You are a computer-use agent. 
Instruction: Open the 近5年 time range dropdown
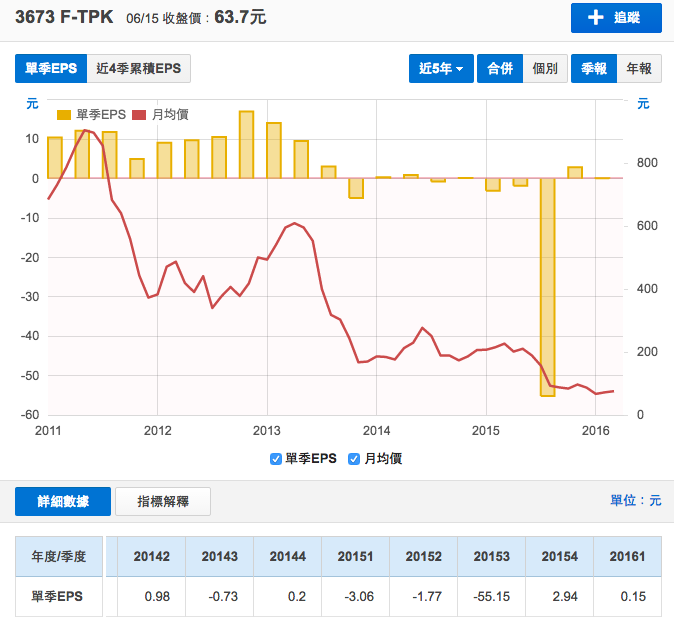click(441, 68)
